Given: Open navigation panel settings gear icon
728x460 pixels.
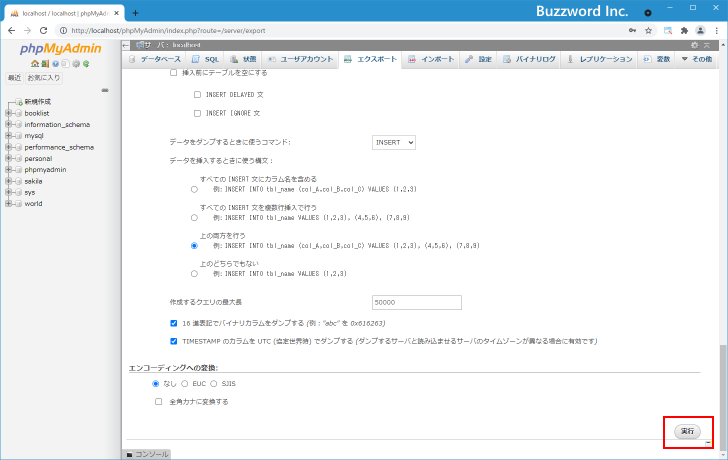Looking at the screenshot, I should tap(76, 64).
